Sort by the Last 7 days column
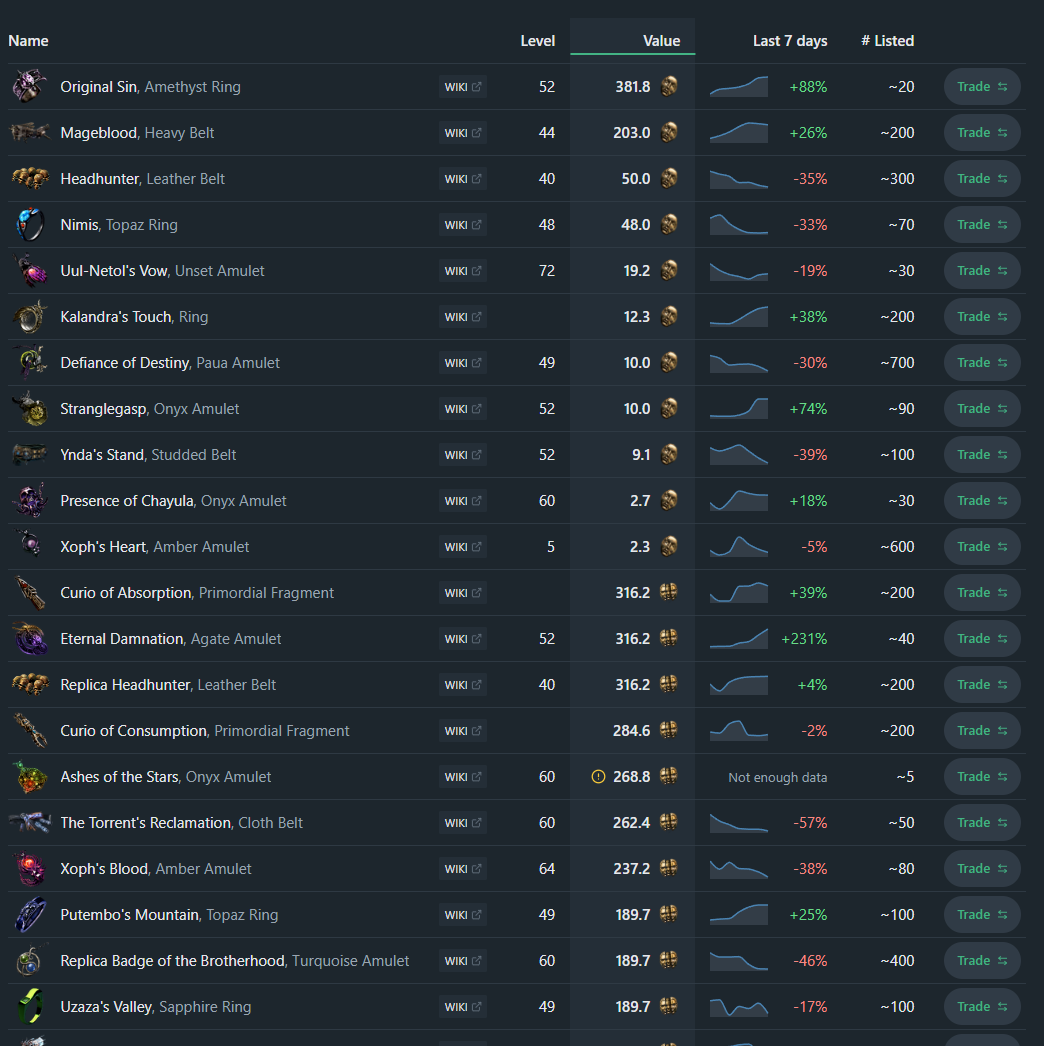Image resolution: width=1044 pixels, height=1046 pixels. (790, 41)
